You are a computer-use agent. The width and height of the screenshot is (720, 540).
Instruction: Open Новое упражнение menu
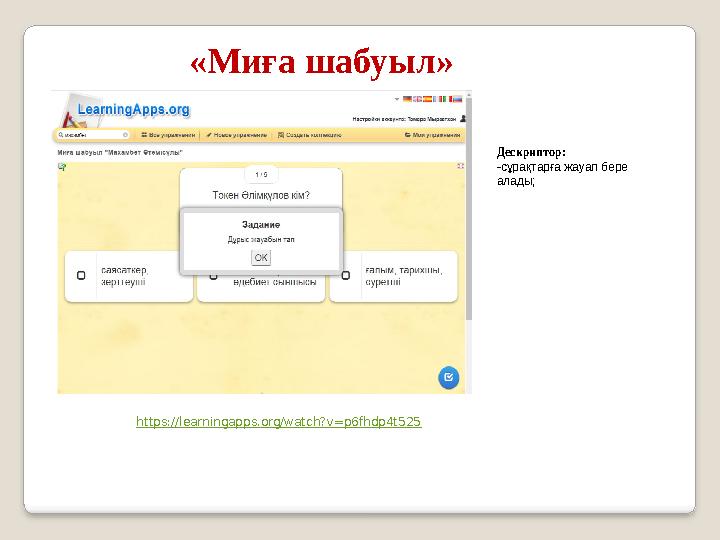point(236,135)
